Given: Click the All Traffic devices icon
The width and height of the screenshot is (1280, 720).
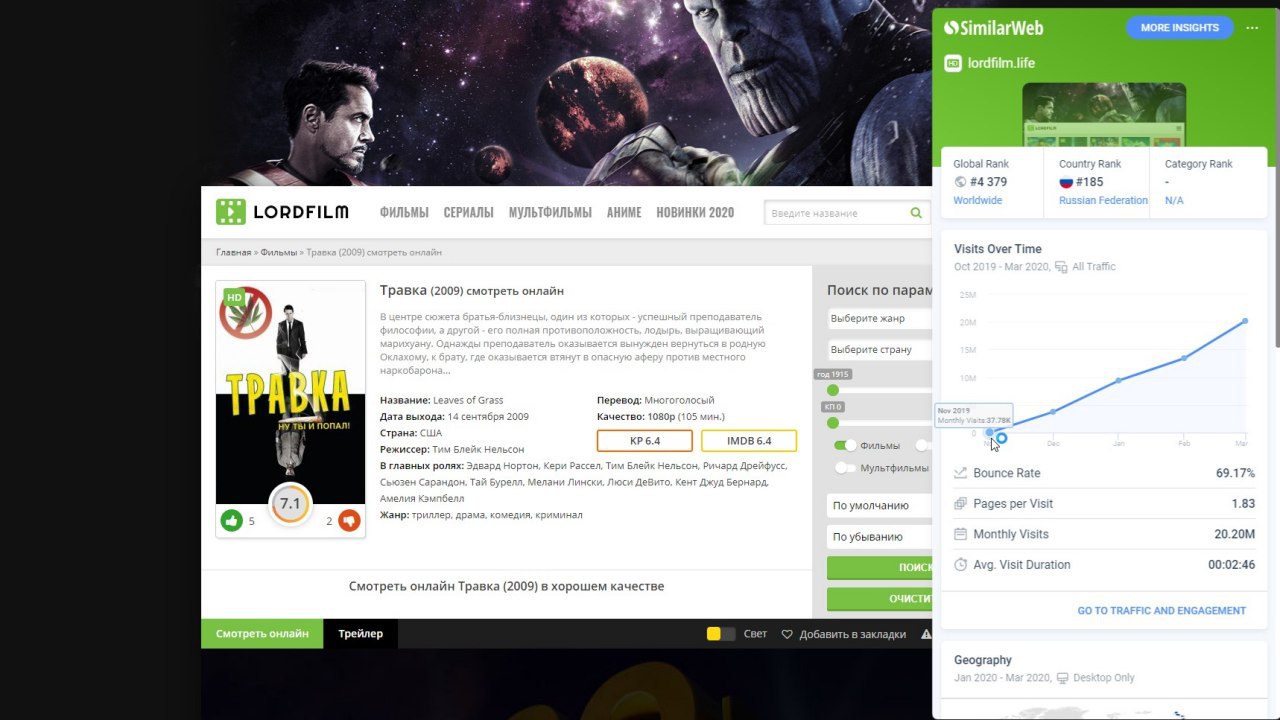Looking at the screenshot, I should point(1061,267).
